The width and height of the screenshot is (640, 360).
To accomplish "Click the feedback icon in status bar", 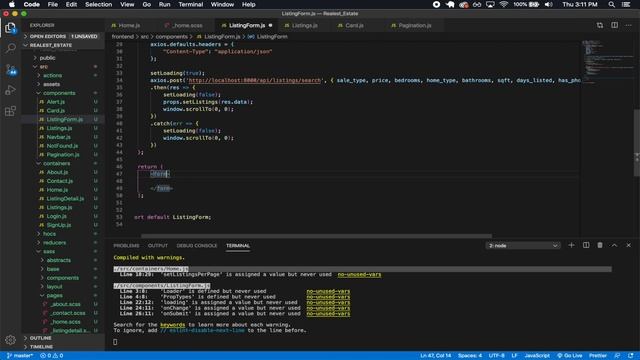I will (617, 356).
